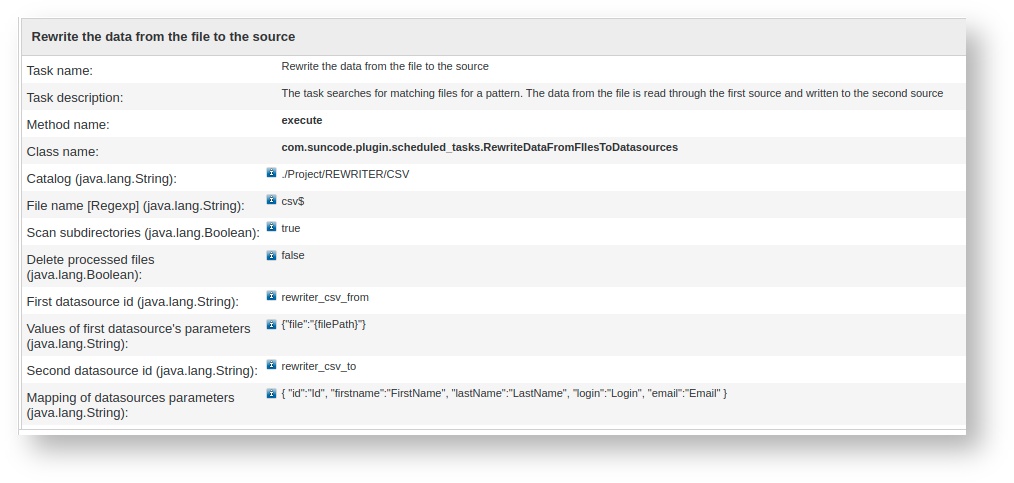The height and width of the screenshot is (483, 1014).
Task: Select the ./Project/REWRITER/CSV catalog value
Action: click(345, 174)
